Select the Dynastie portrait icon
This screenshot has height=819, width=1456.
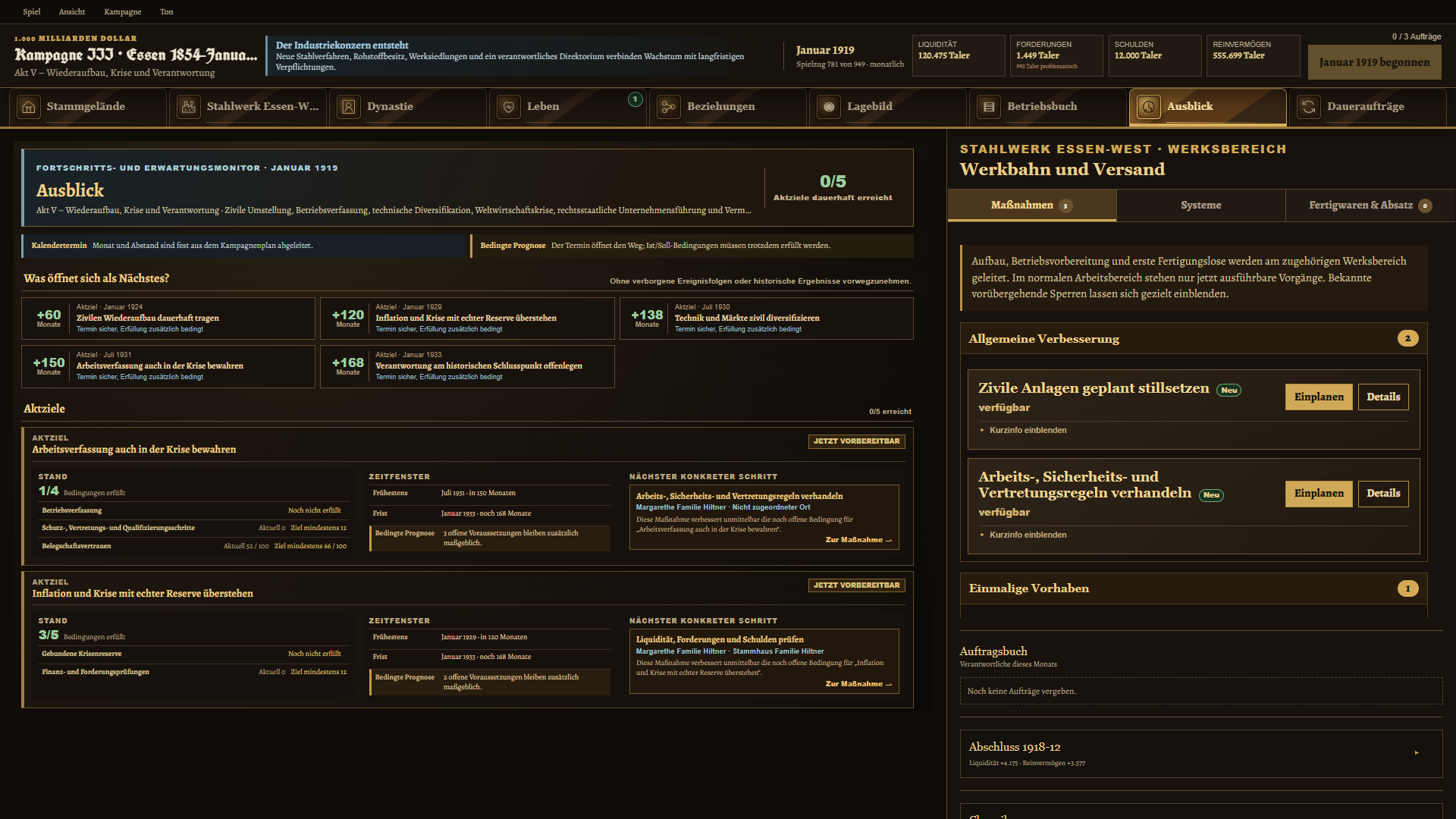coord(349,107)
